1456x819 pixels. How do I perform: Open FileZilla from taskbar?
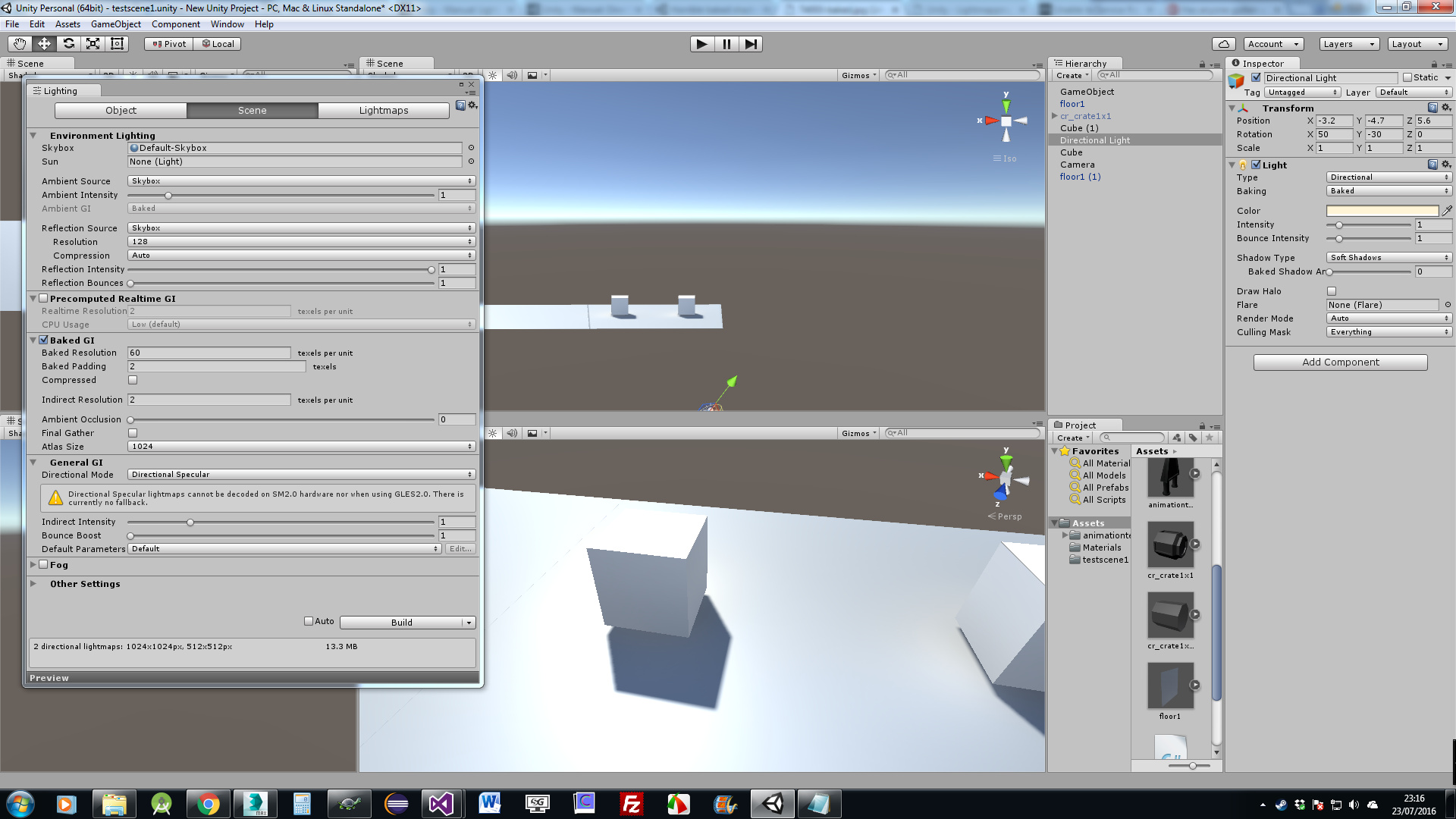pyautogui.click(x=631, y=804)
